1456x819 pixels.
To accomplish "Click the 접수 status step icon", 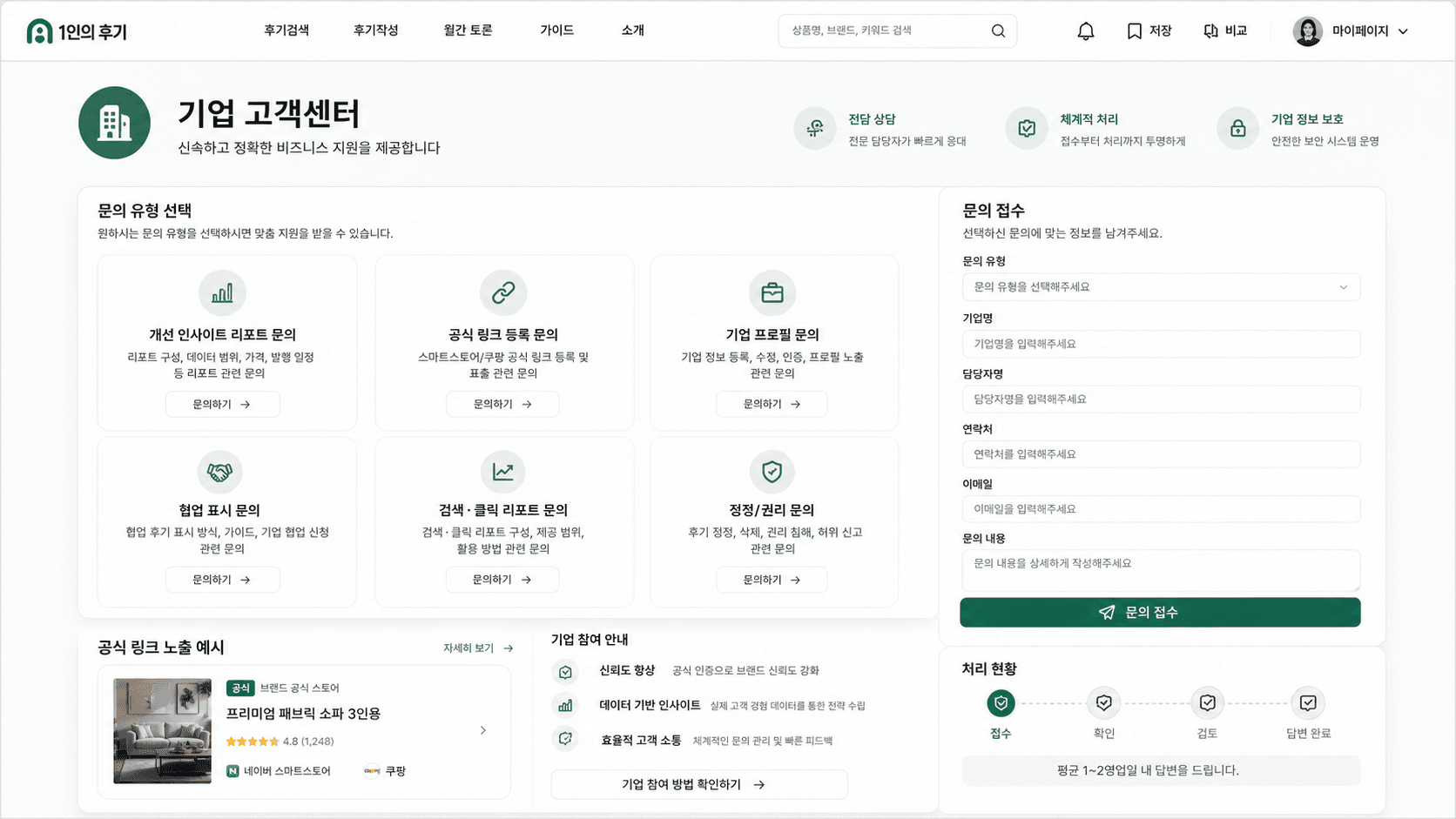I will [x=1001, y=702].
